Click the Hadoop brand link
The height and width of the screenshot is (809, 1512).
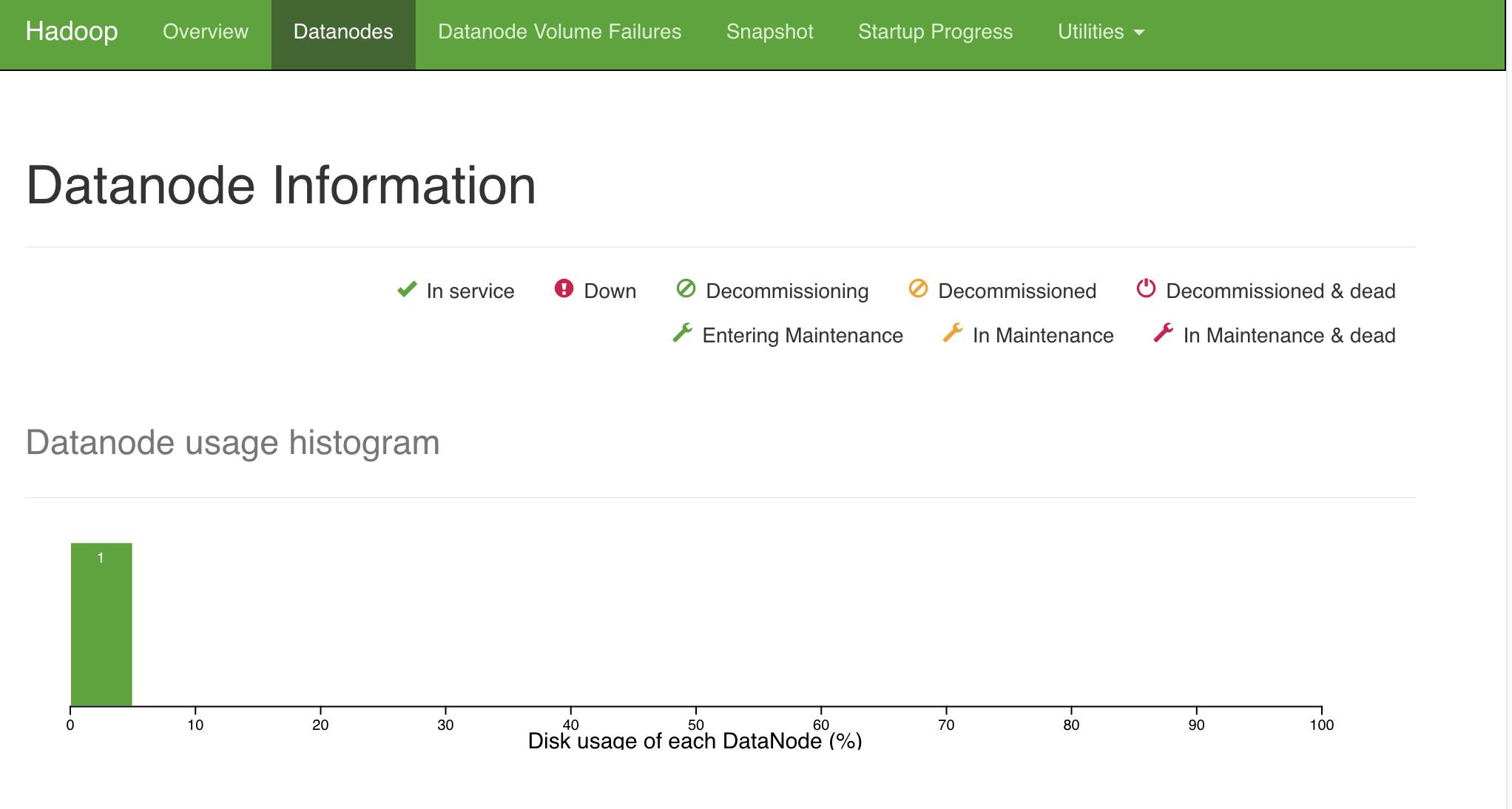(x=72, y=32)
